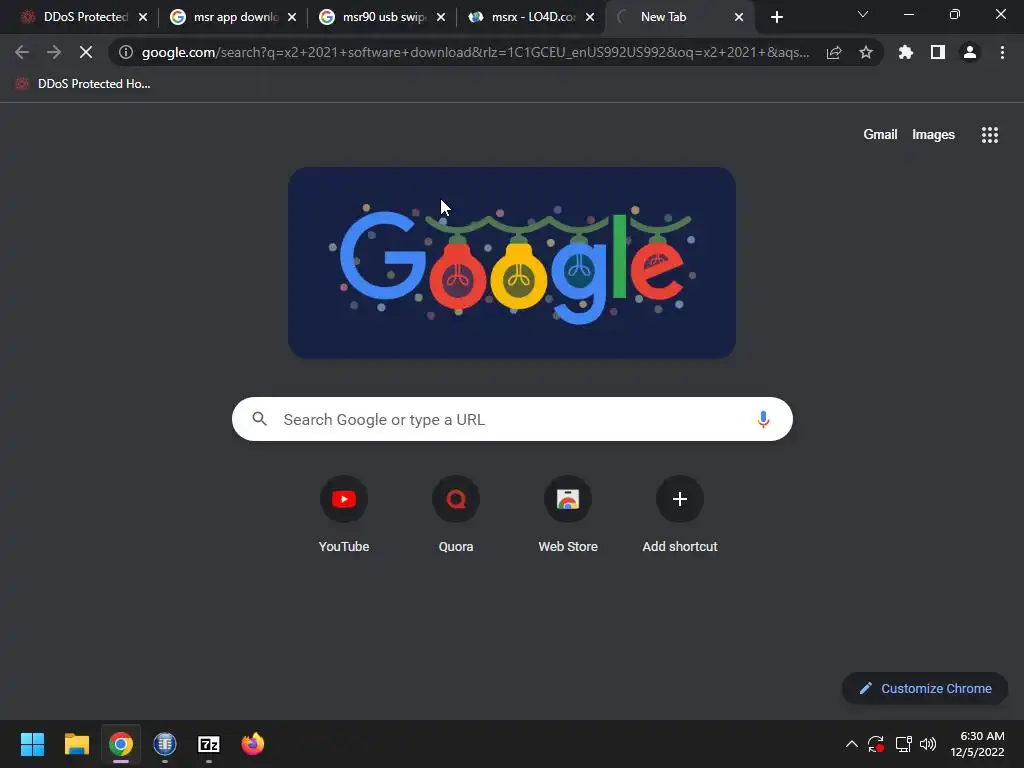This screenshot has height=768, width=1024.
Task: Open Gmail link
Action: 880,135
